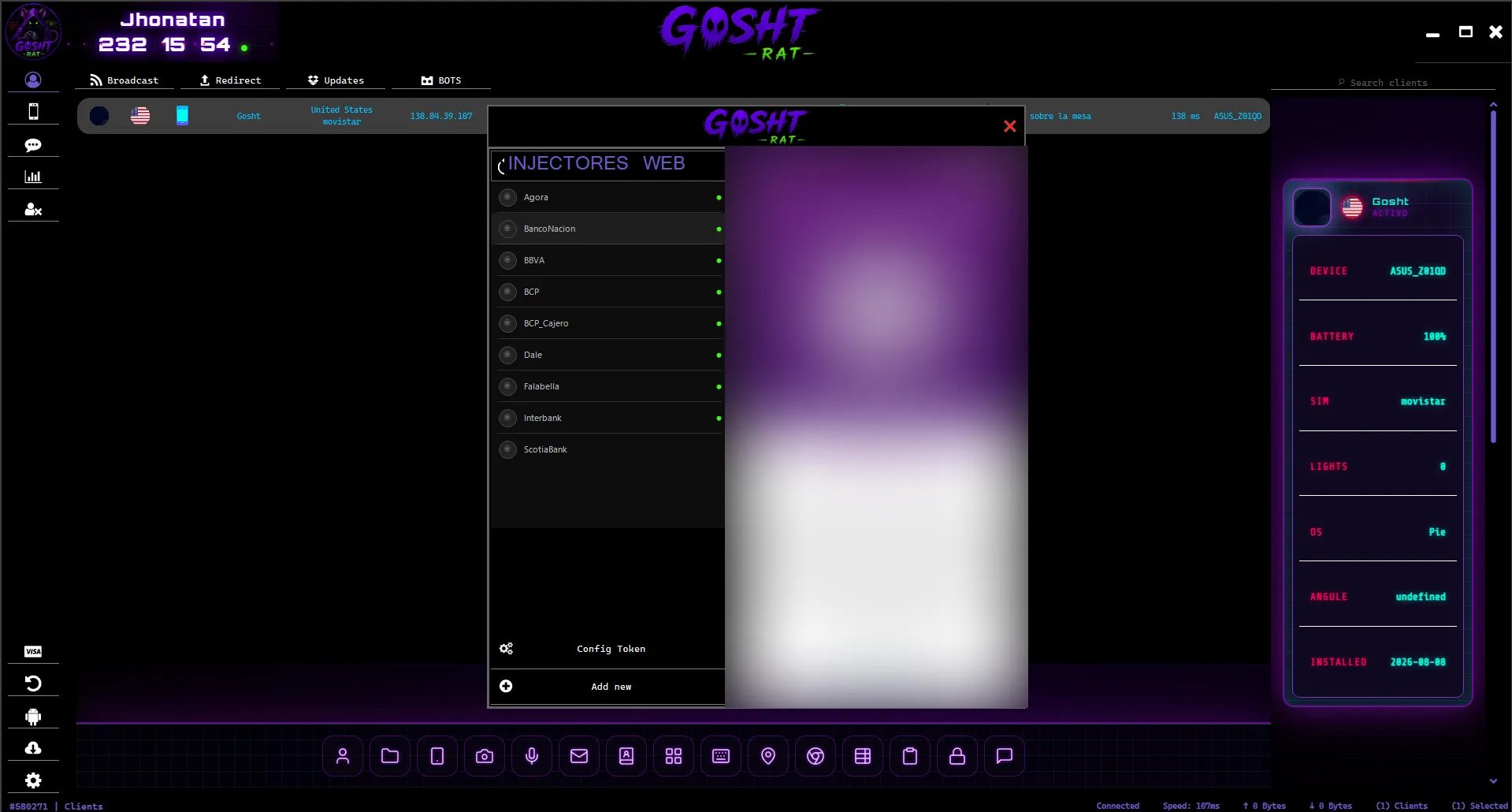Click the camera icon in bottom toolbar
1512x812 pixels.
[485, 756]
